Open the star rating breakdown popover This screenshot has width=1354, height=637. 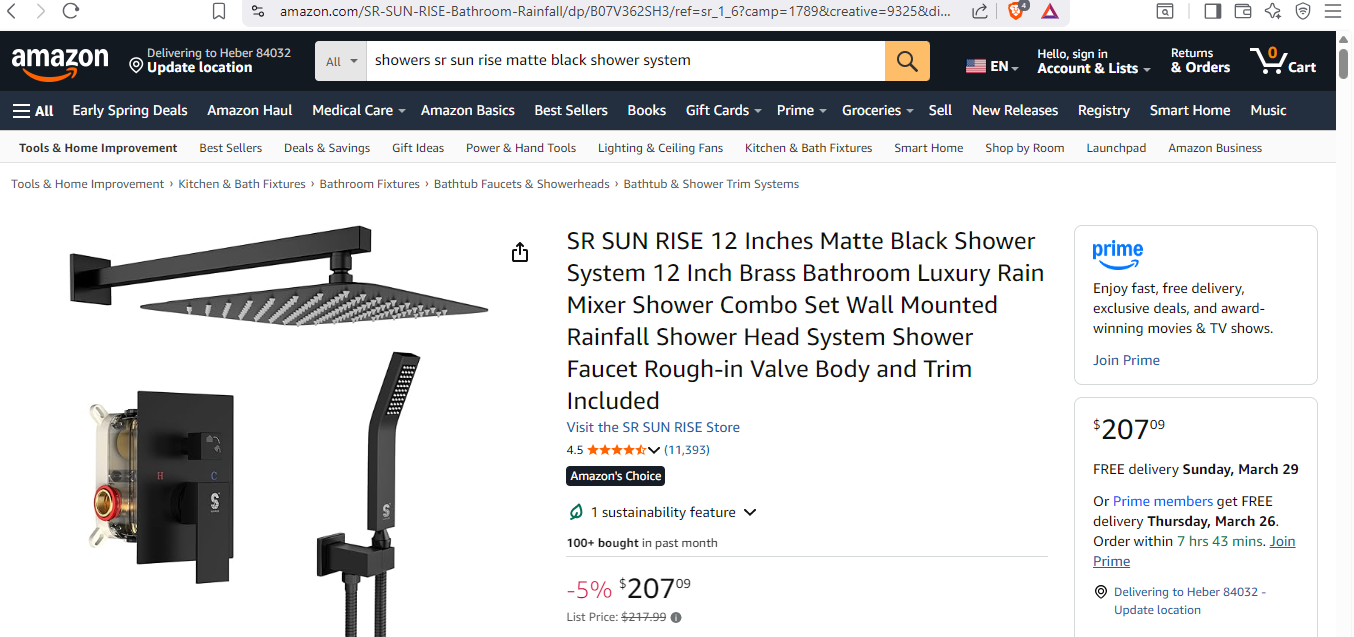tap(654, 450)
